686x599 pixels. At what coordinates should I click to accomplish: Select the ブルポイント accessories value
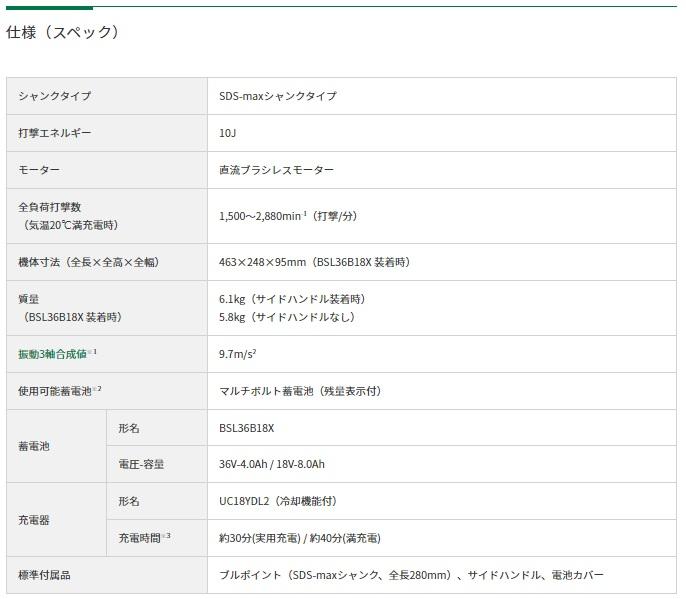411,575
